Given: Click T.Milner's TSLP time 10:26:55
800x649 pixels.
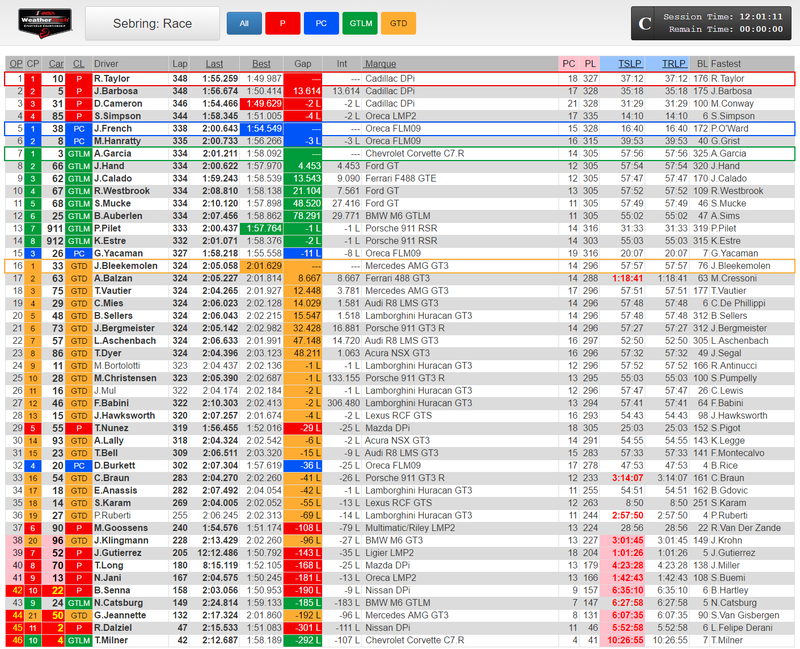Looking at the screenshot, I should coord(626,641).
